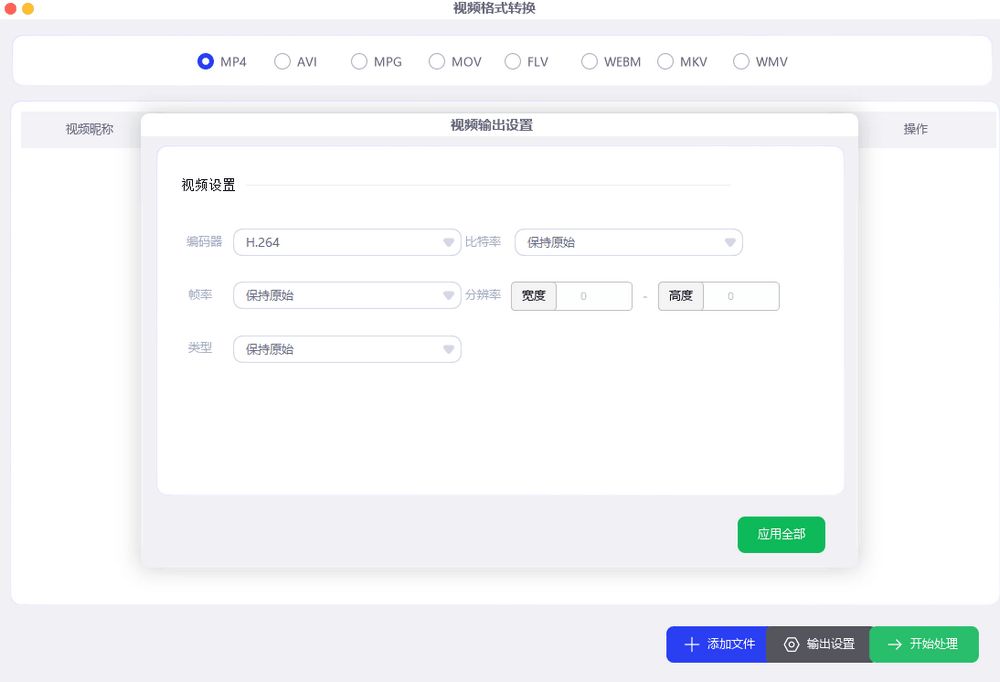The width and height of the screenshot is (1000, 682).
Task: Select the MOV output format
Action: 436,61
